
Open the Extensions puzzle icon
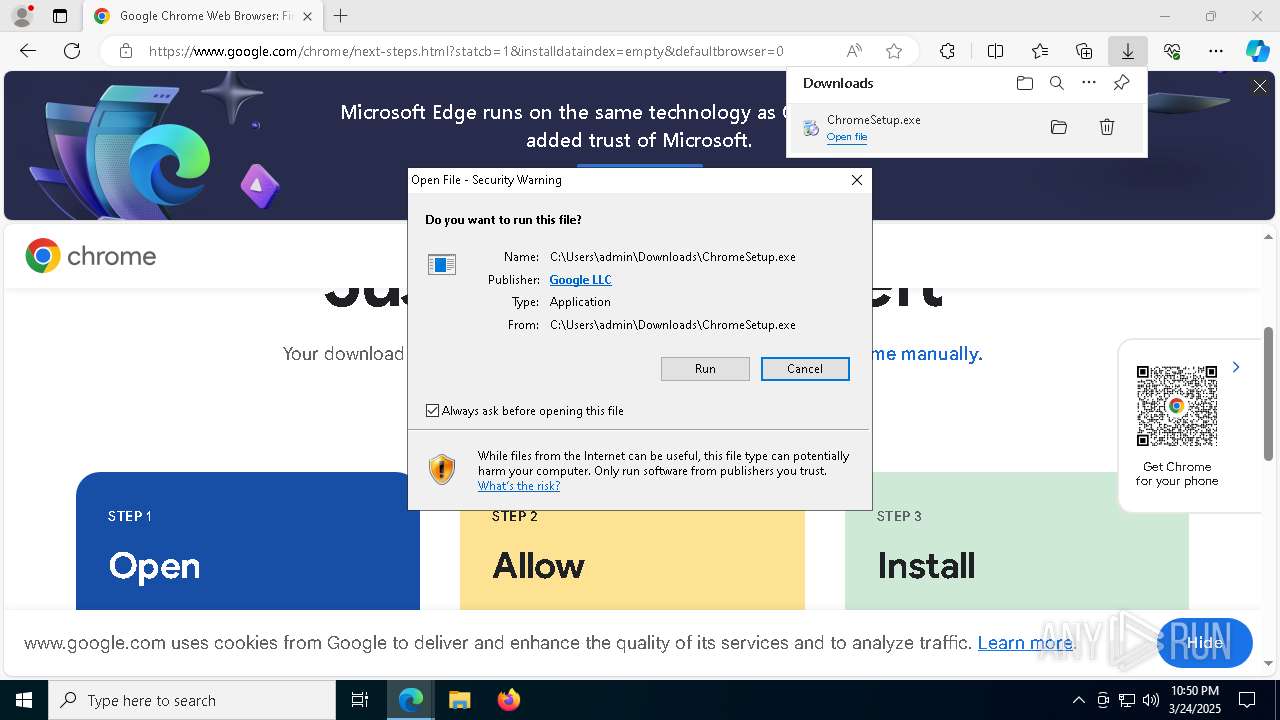click(x=947, y=51)
